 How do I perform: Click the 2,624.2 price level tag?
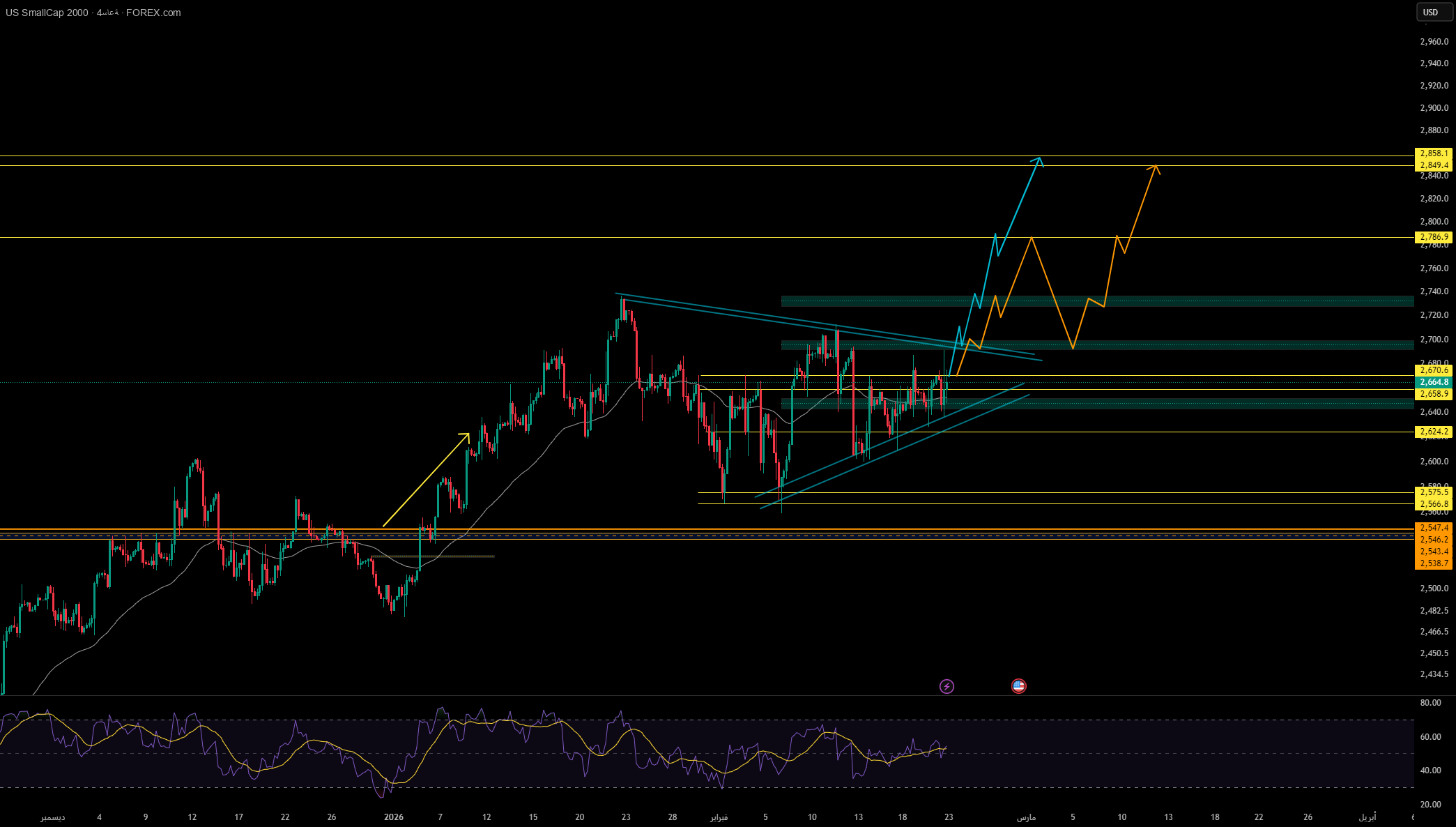click(x=1433, y=432)
